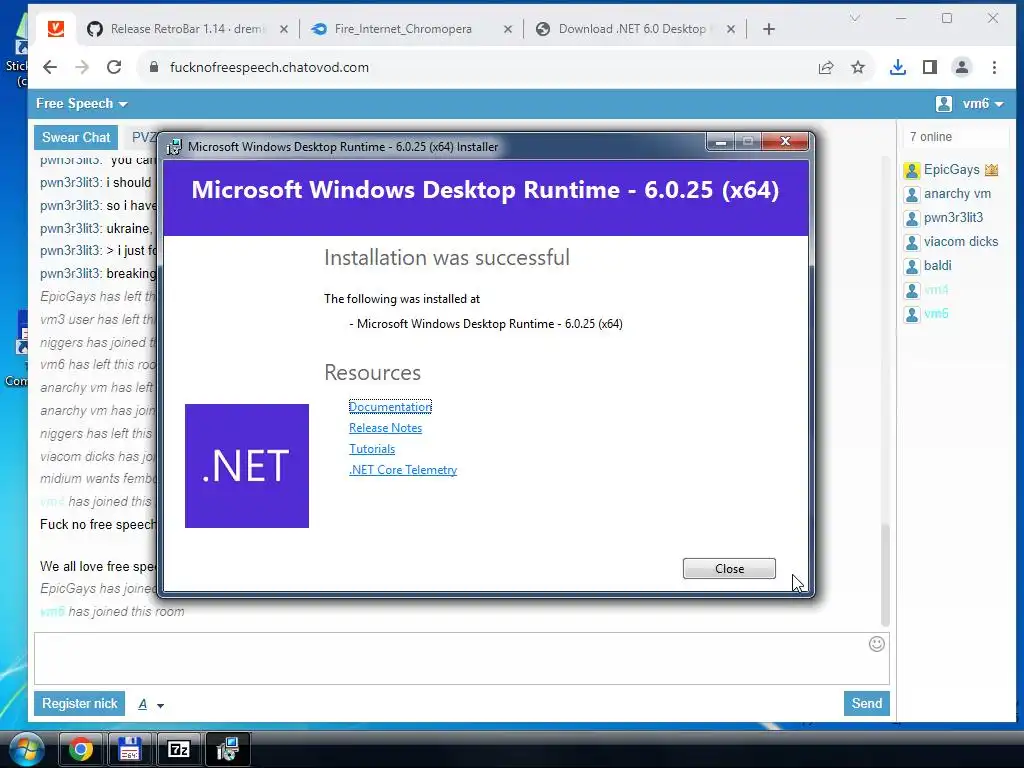1024x768 pixels.
Task: Click the chat message input box
Action: (451, 658)
